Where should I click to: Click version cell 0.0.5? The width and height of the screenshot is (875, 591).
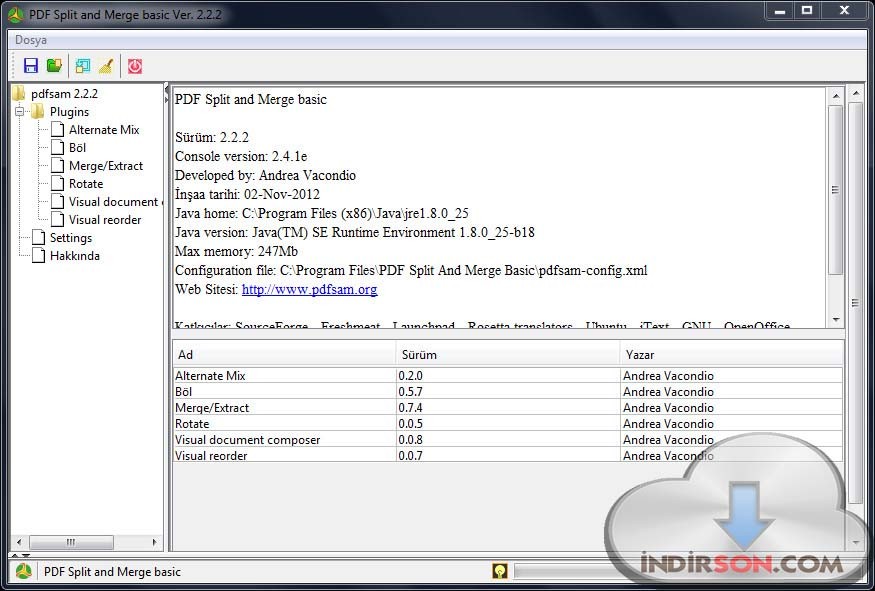[x=508, y=424]
